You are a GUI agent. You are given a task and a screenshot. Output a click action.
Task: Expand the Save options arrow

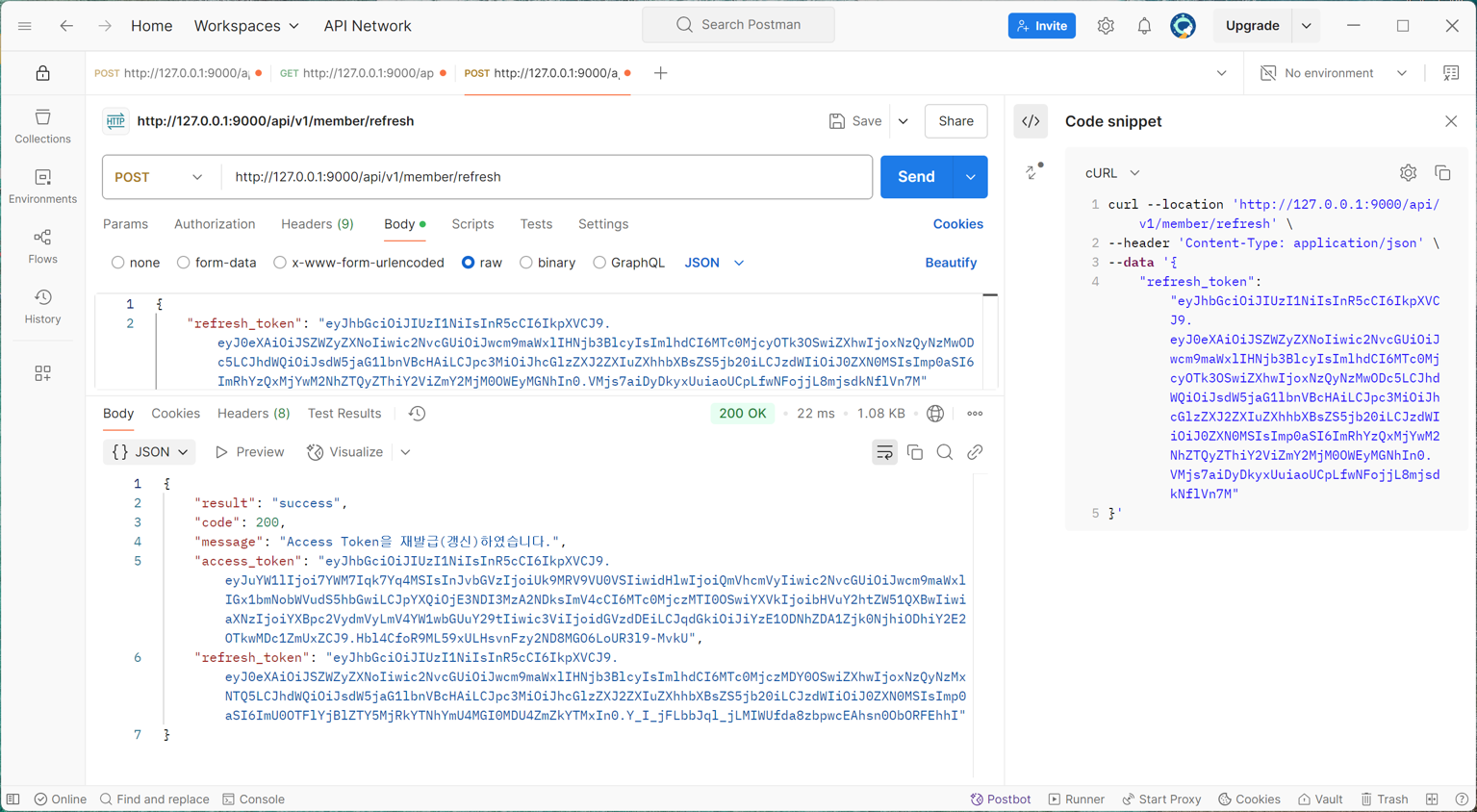pyautogui.click(x=903, y=121)
